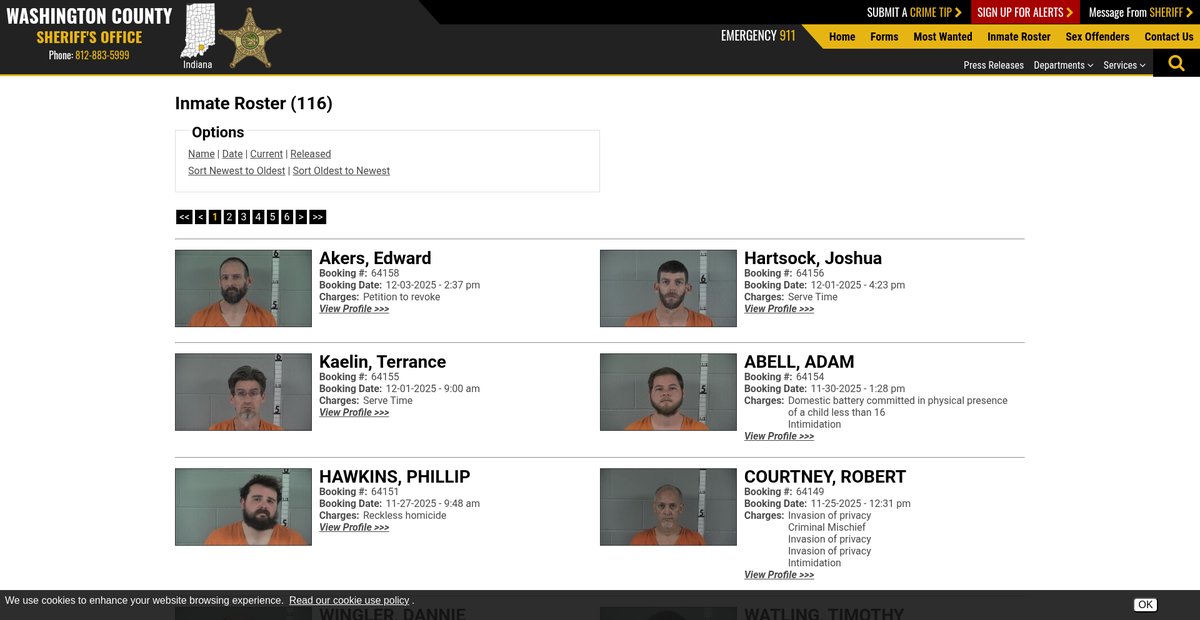
Task: Go to page 5 of roster
Action: click(272, 217)
